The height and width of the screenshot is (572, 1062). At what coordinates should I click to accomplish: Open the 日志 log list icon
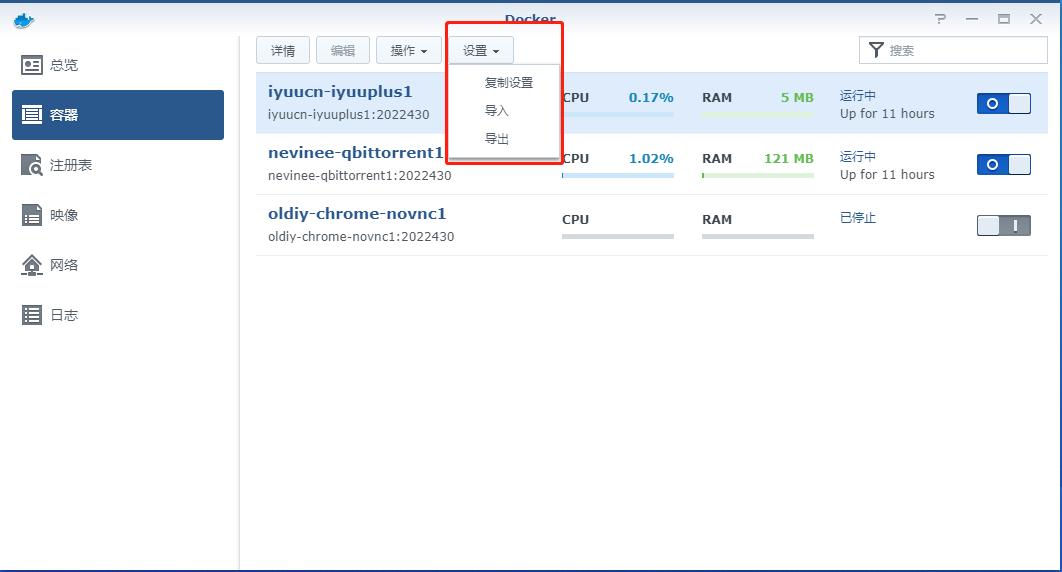32,315
